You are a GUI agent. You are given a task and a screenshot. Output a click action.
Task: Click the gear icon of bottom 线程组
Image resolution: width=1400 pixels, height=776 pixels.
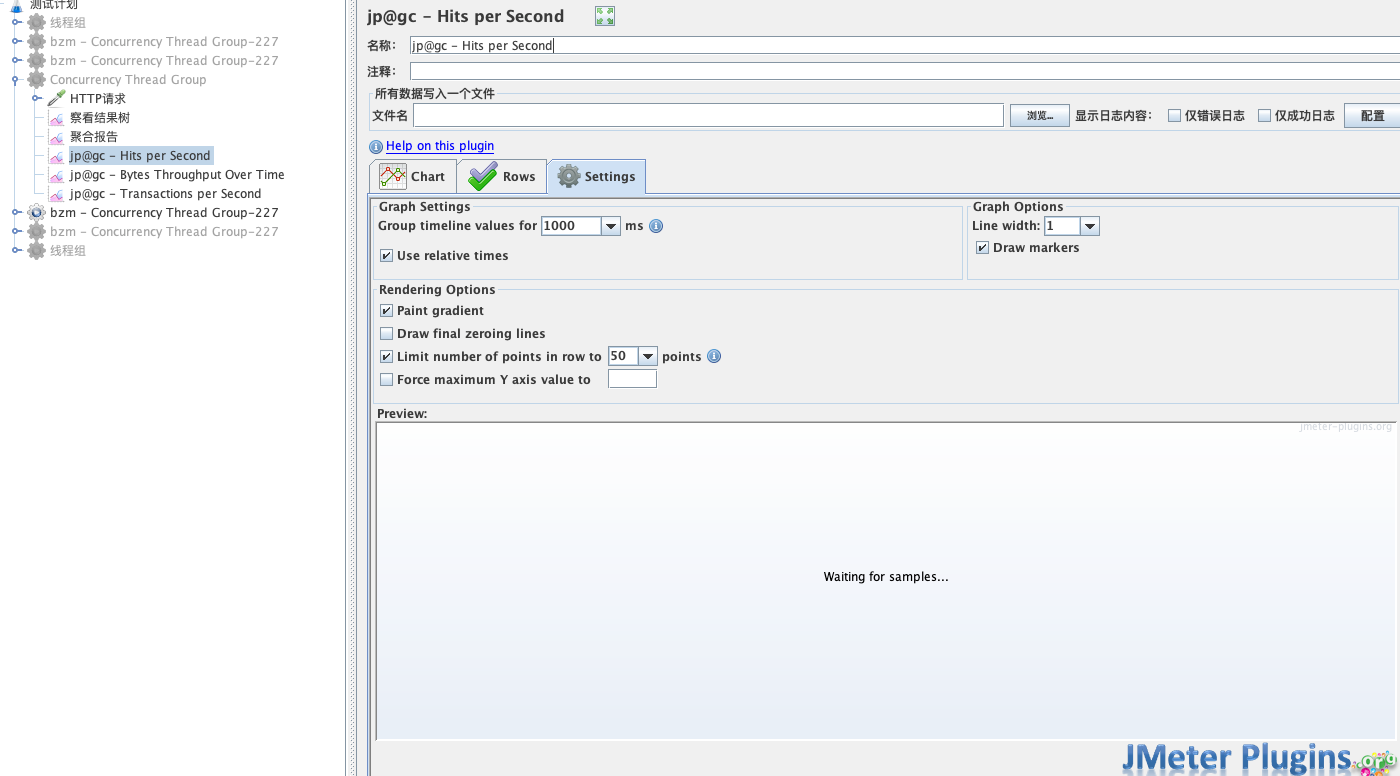point(37,250)
